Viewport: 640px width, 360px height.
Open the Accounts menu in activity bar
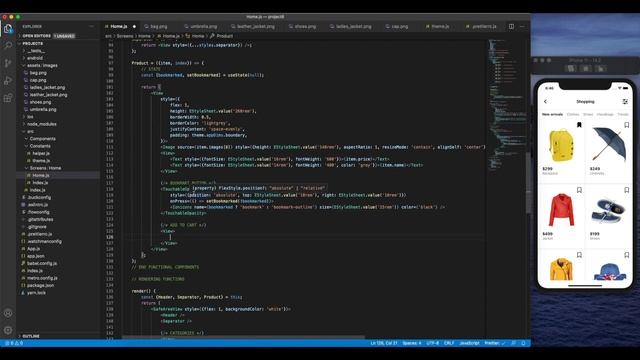[8, 313]
